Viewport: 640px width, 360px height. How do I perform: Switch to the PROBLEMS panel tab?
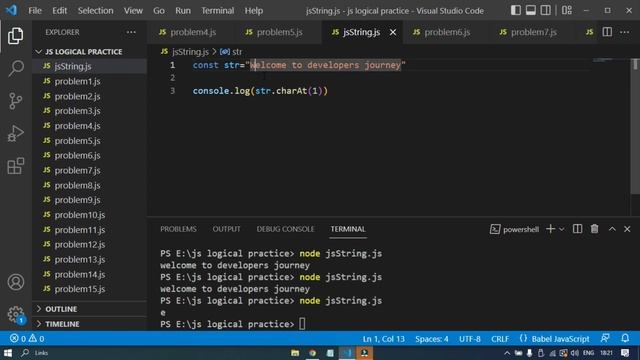coord(178,229)
